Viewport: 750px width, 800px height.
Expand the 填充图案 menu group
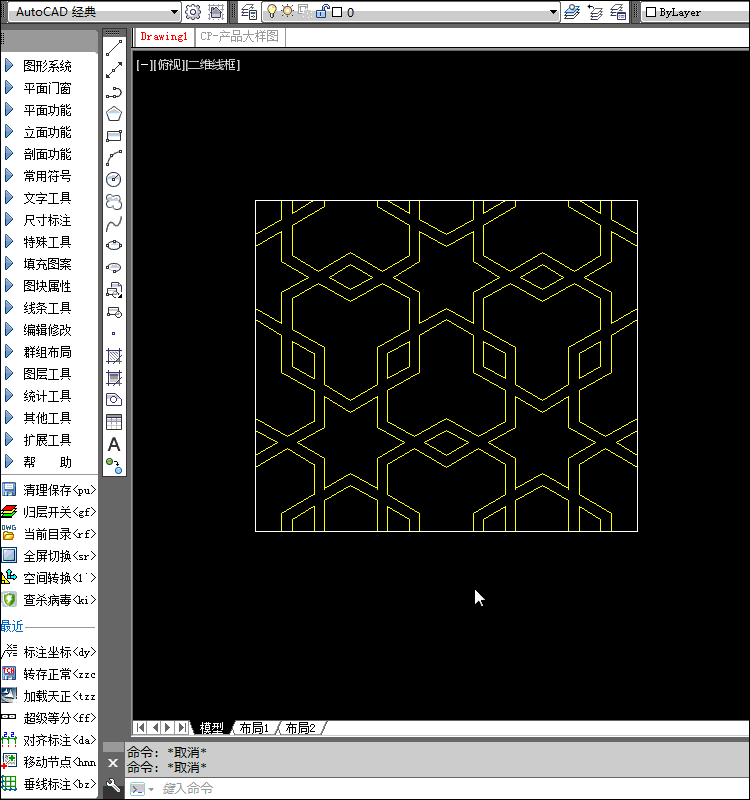point(48,264)
